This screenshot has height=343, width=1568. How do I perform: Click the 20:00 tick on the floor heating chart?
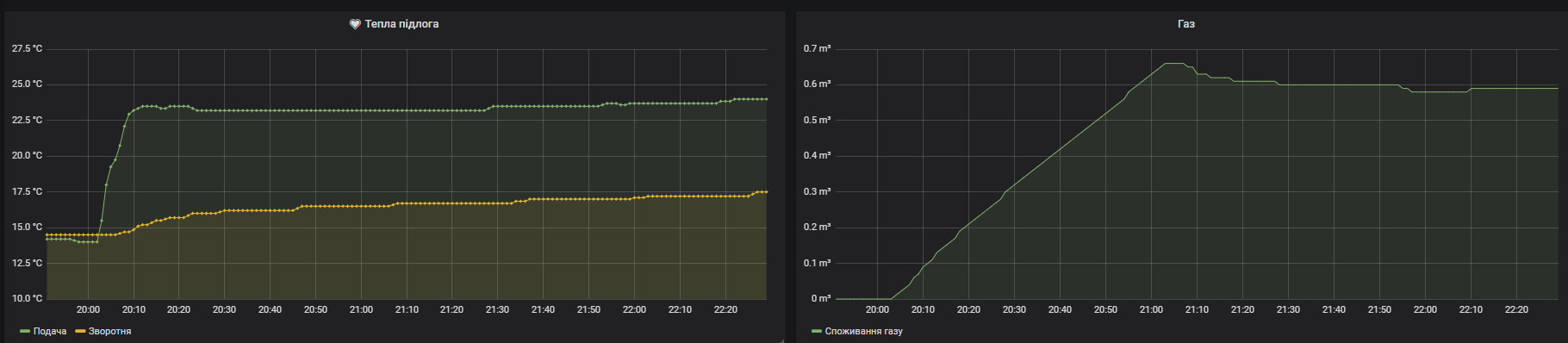click(88, 309)
